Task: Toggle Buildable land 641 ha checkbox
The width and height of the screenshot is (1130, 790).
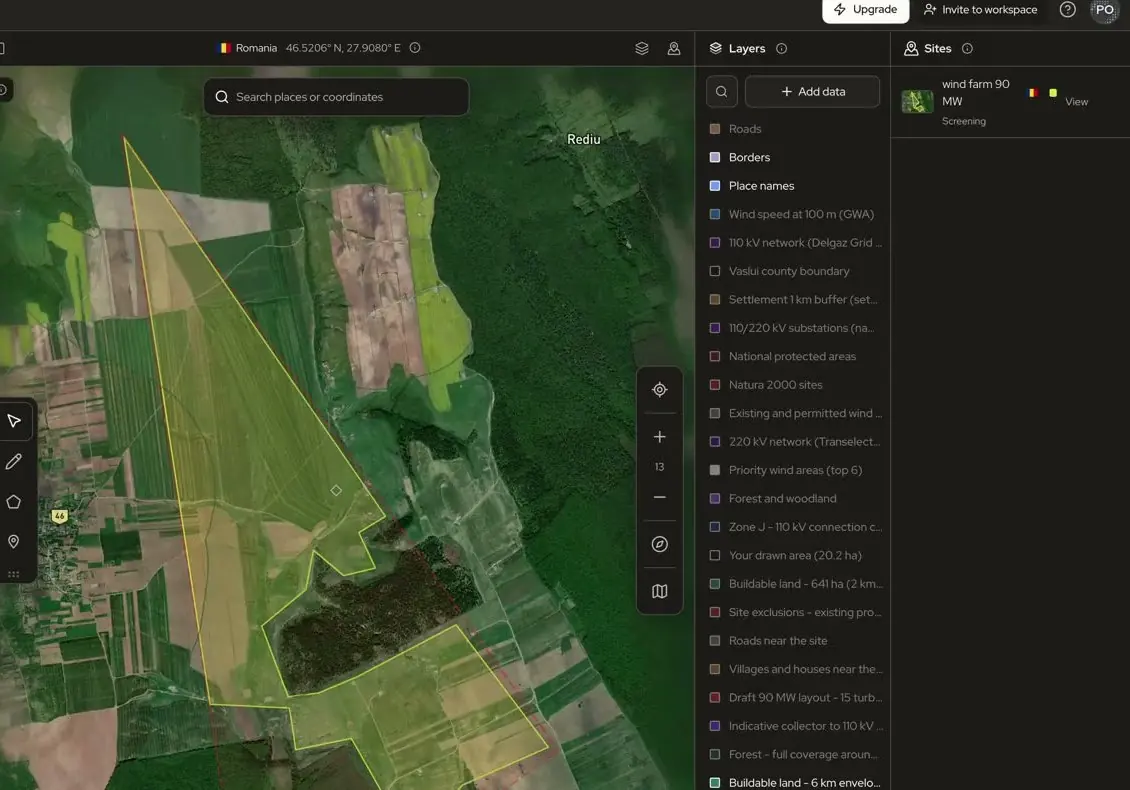Action: (x=715, y=584)
